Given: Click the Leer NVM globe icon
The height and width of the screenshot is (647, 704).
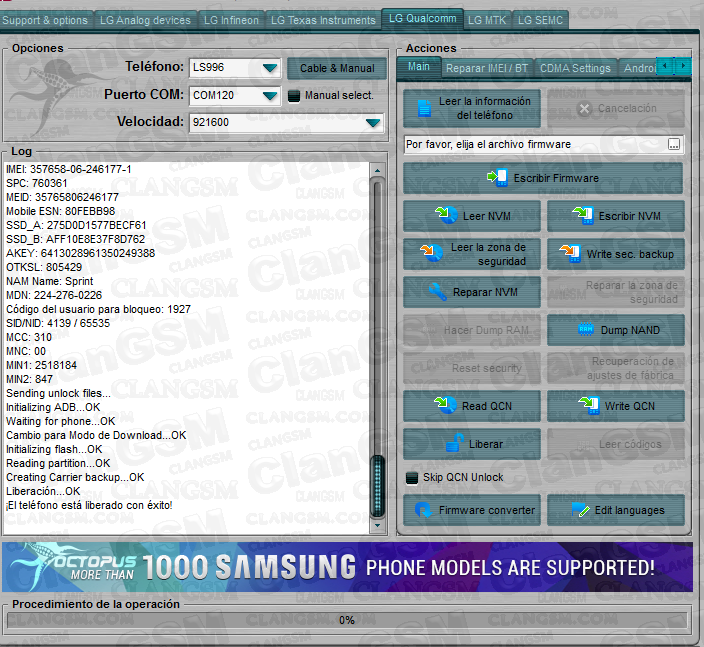Looking at the screenshot, I should [446, 216].
